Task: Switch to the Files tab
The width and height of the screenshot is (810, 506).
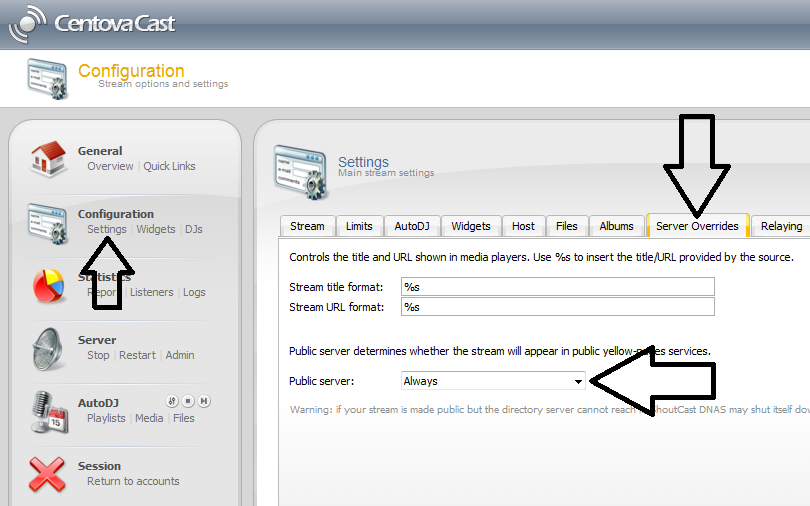Action: 566,226
